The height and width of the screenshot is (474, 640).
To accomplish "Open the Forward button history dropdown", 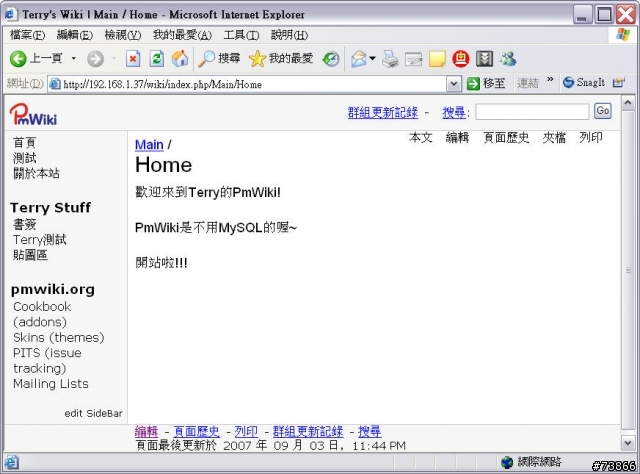I will tap(114, 59).
